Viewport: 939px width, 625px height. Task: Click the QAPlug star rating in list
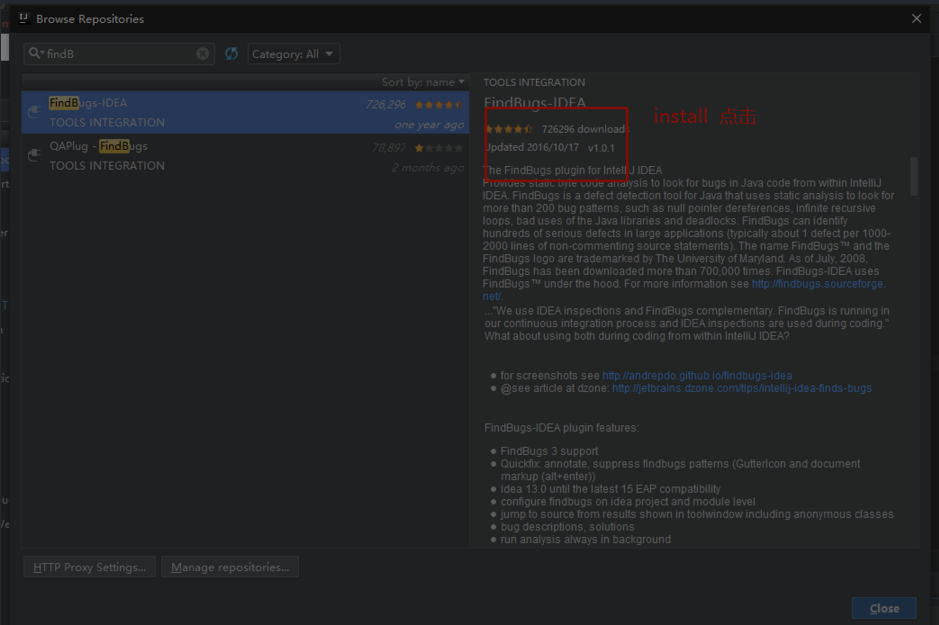pyautogui.click(x=439, y=148)
